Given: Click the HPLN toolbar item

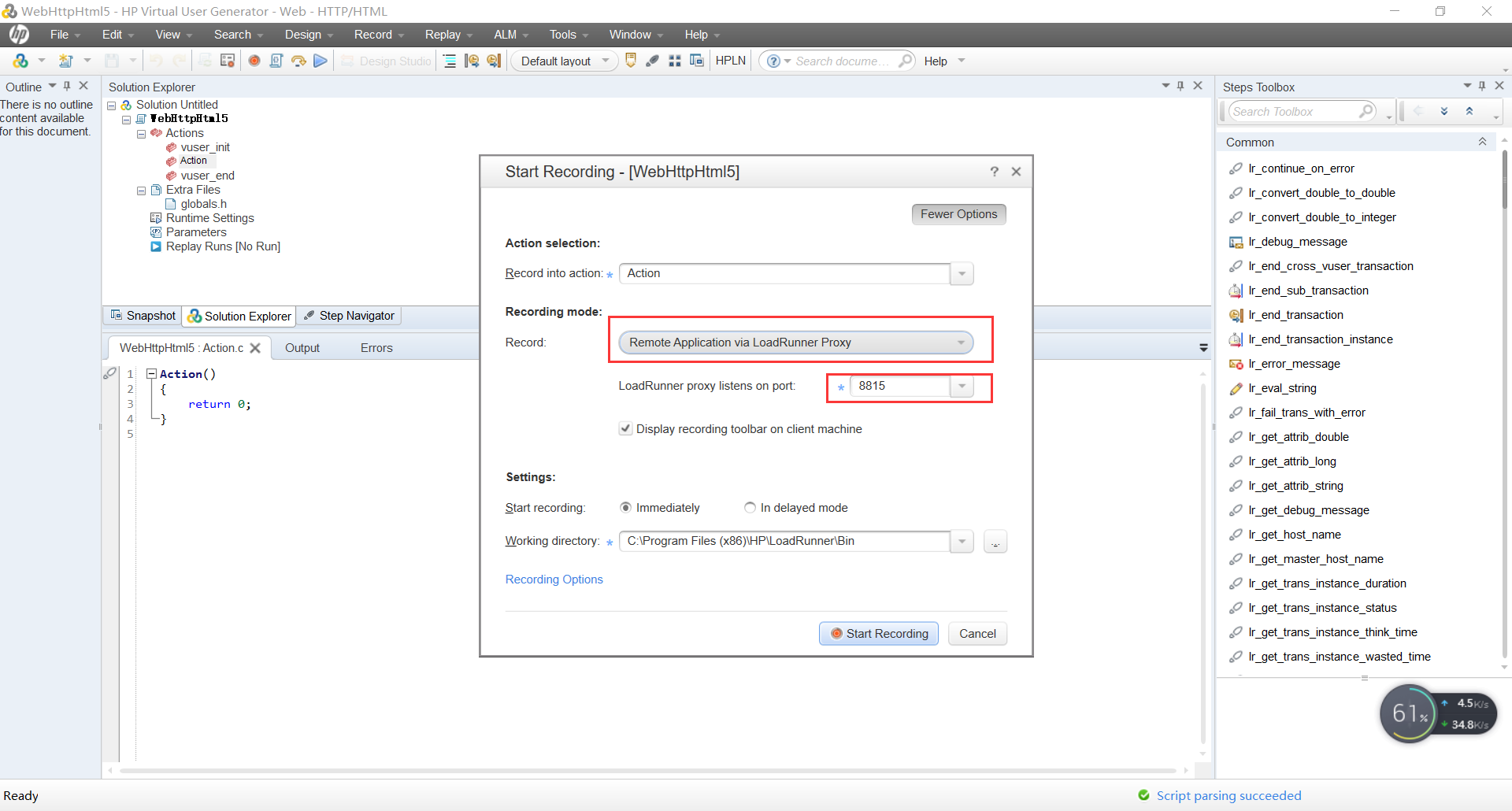Looking at the screenshot, I should [x=730, y=61].
